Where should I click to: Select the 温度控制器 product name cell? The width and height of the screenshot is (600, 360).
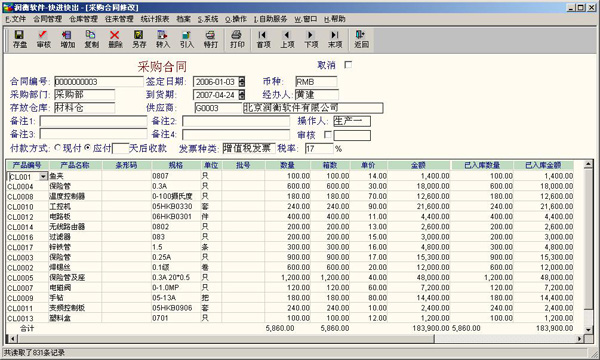(x=75, y=197)
